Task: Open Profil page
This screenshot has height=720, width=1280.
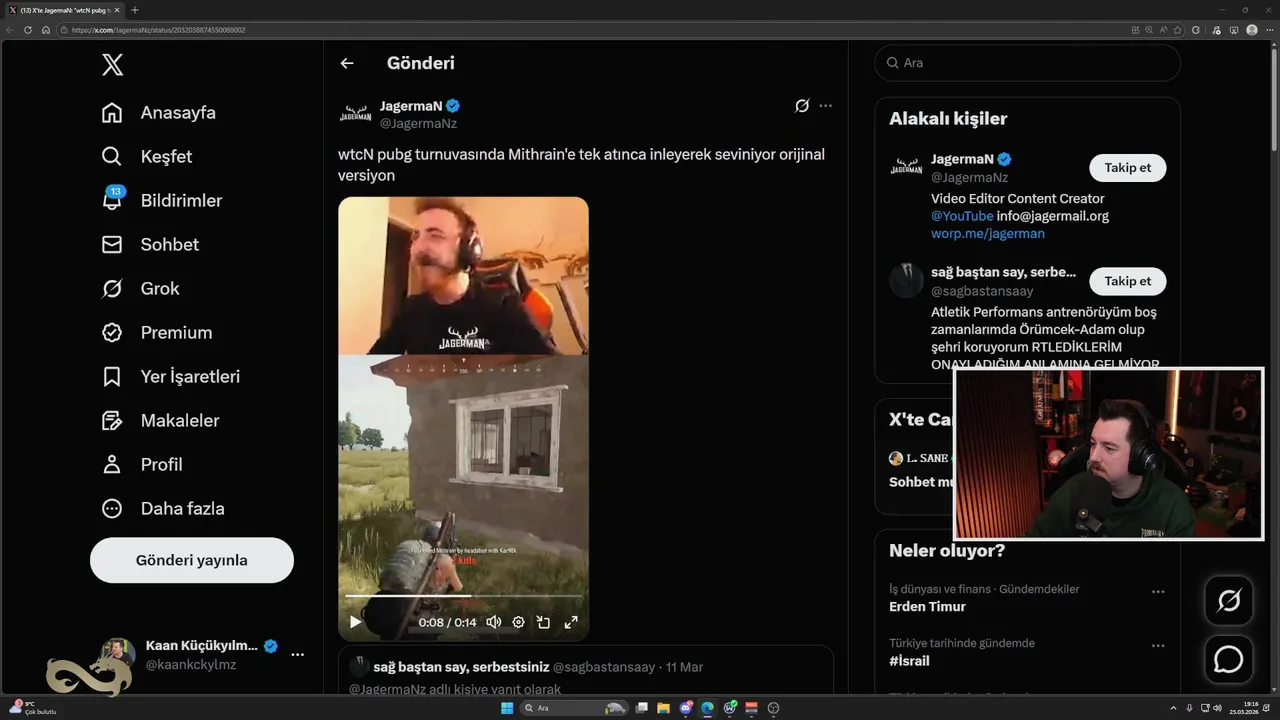Action: [x=142, y=464]
